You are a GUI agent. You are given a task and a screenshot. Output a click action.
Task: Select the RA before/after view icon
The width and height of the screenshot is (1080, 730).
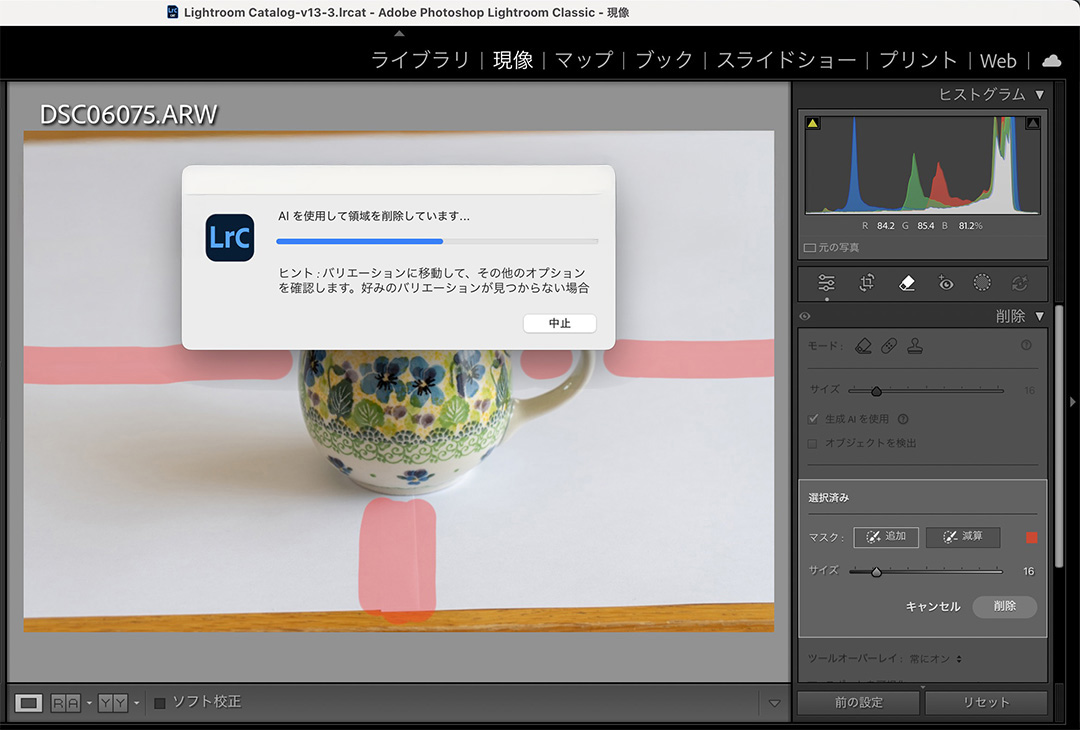click(x=65, y=703)
